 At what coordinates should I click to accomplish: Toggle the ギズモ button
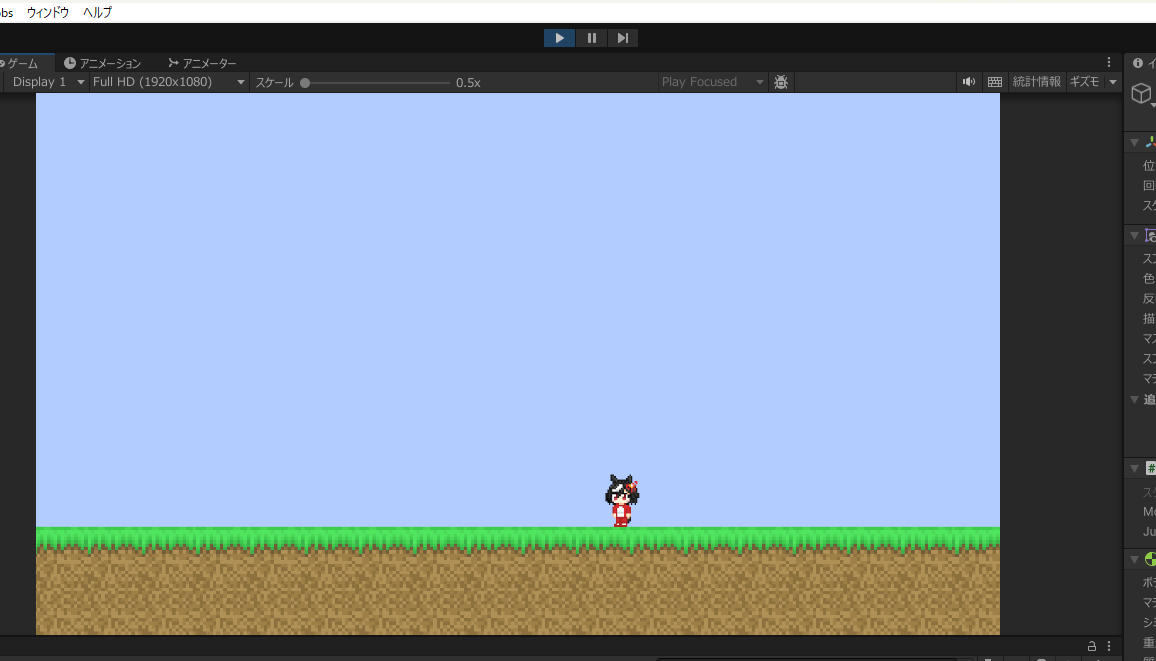(1084, 82)
